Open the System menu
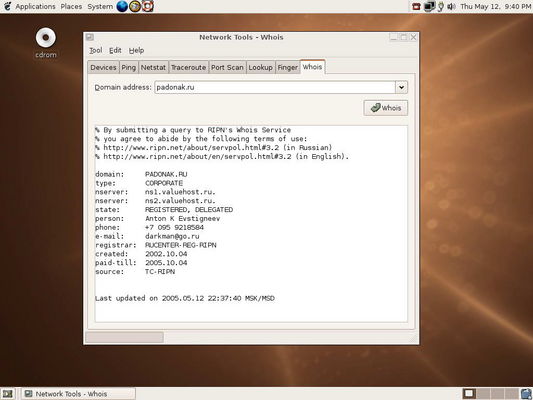 [x=100, y=6]
